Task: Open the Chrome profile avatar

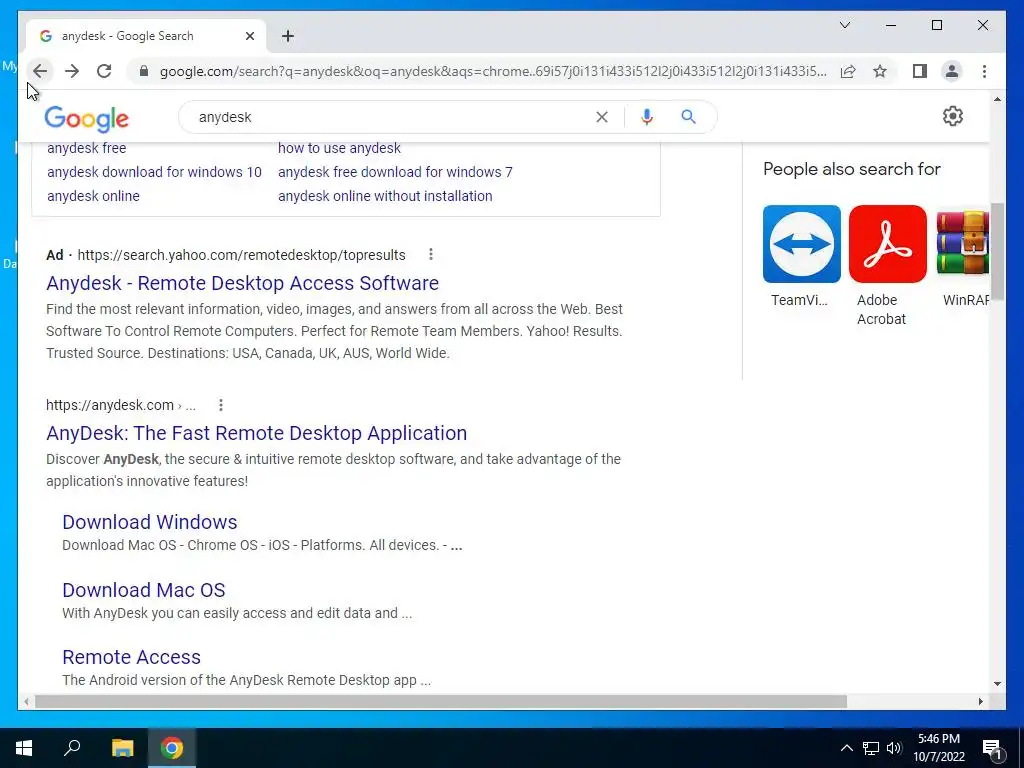Action: click(x=952, y=71)
